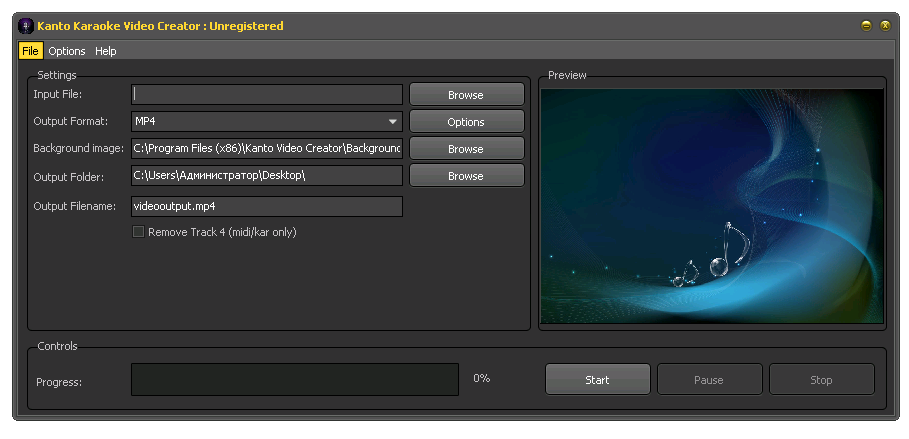Image resolution: width=909 pixels, height=439 pixels.
Task: Click the preview background image
Action: coord(712,206)
